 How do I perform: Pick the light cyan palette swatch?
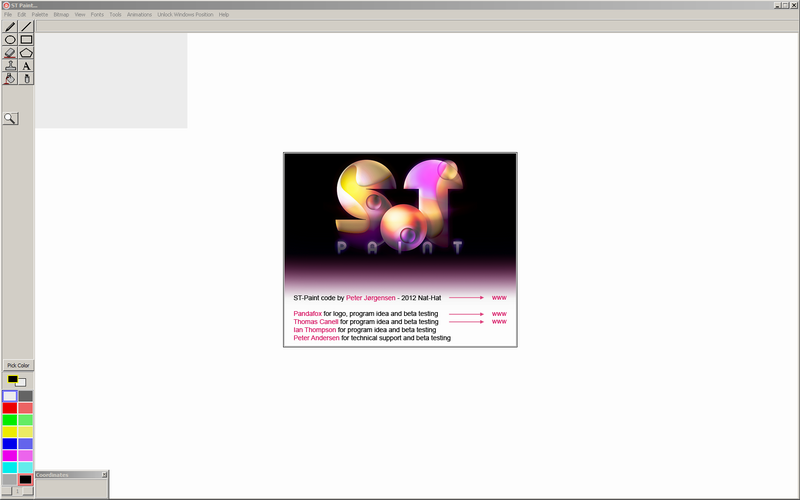26,467
